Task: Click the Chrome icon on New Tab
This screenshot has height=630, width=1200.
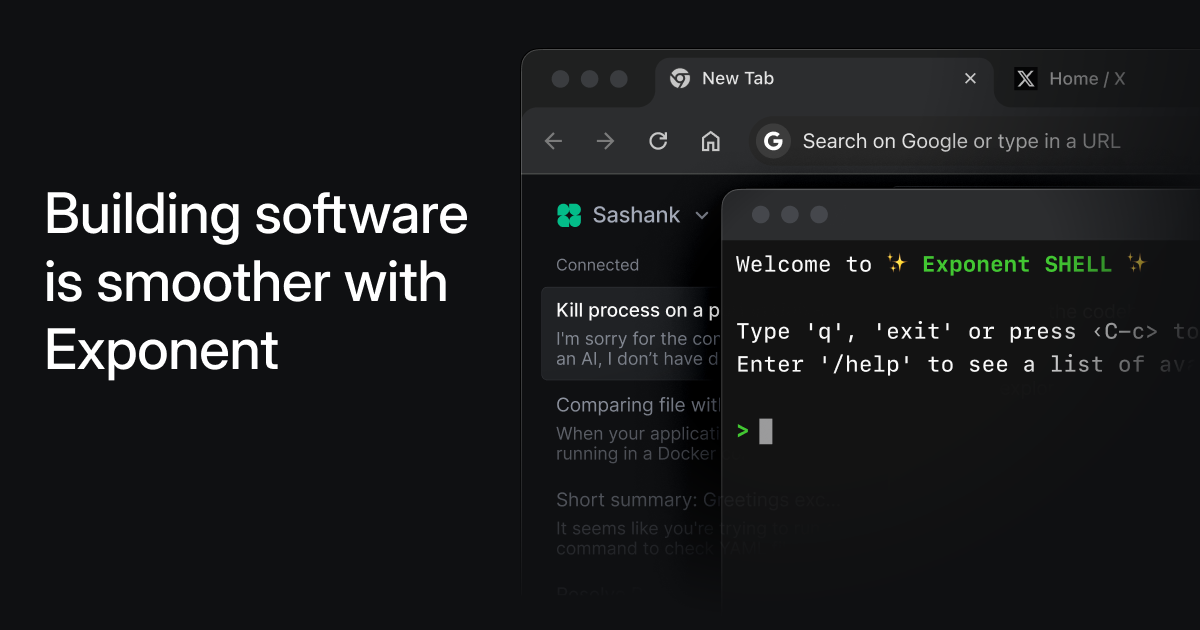Action: tap(680, 78)
